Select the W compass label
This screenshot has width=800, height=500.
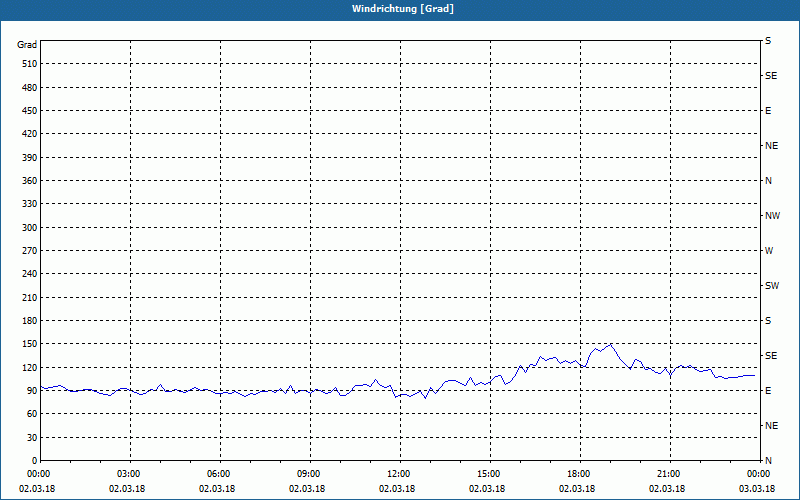click(769, 251)
